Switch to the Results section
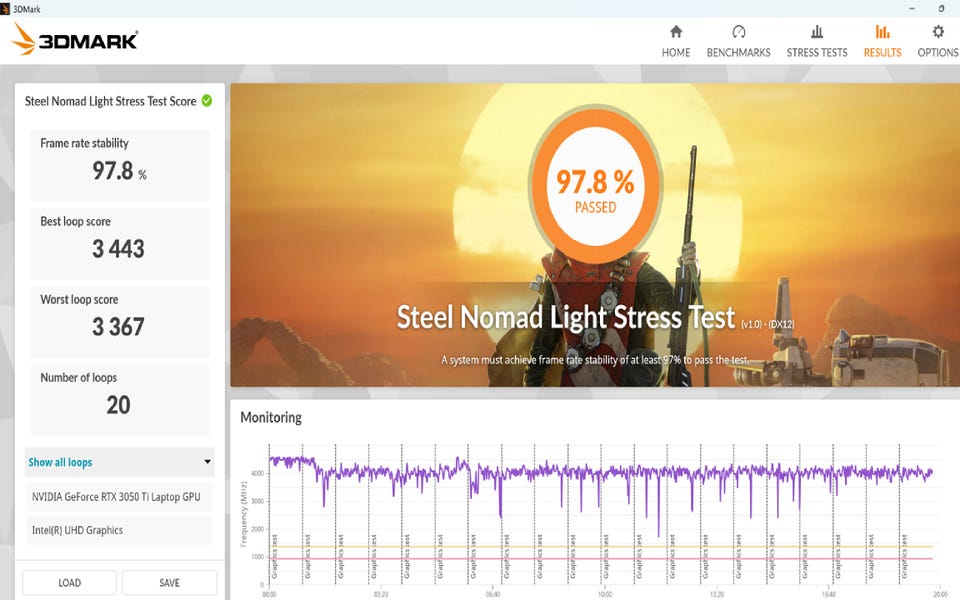The width and height of the screenshot is (960, 600). coord(882,41)
